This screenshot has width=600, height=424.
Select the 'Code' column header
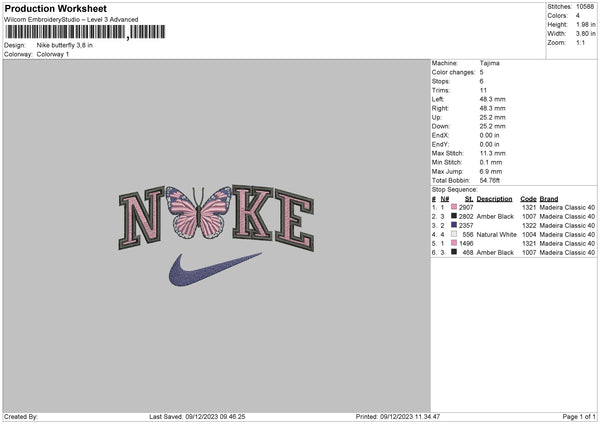(528, 199)
